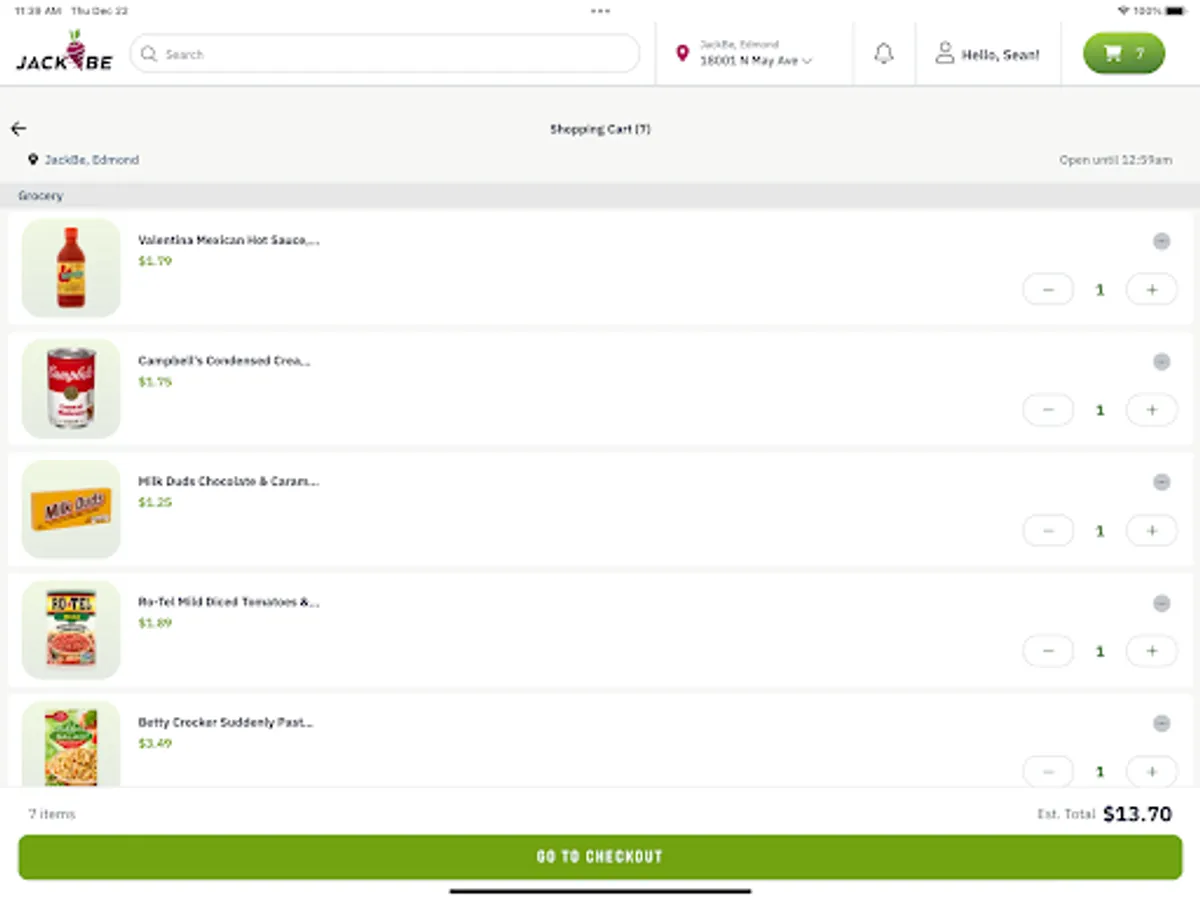Go back with the left arrow

click(x=18, y=129)
